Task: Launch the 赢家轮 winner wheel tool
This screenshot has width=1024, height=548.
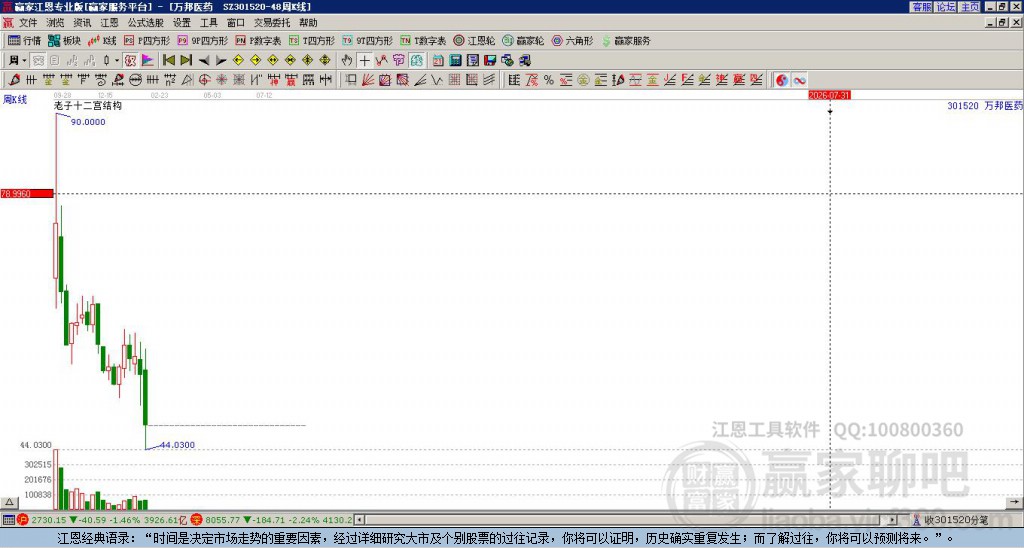Action: (x=523, y=40)
